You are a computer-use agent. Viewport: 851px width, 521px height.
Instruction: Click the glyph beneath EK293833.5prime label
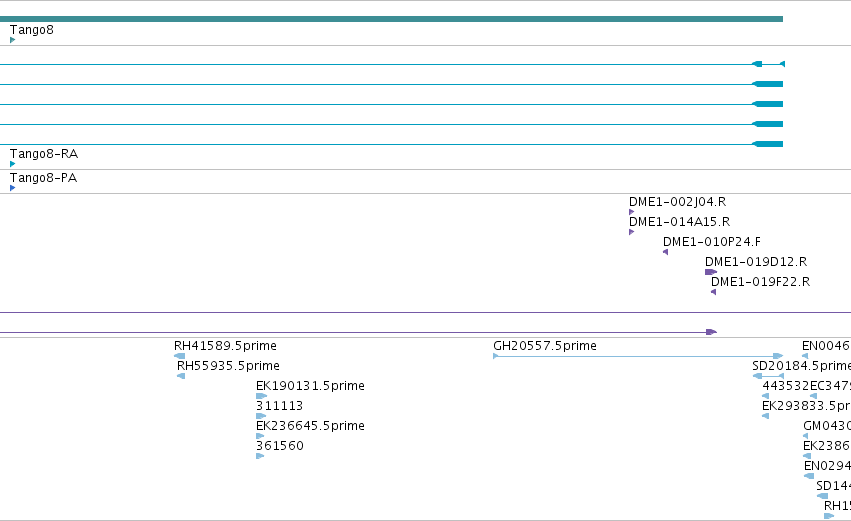[765, 416]
